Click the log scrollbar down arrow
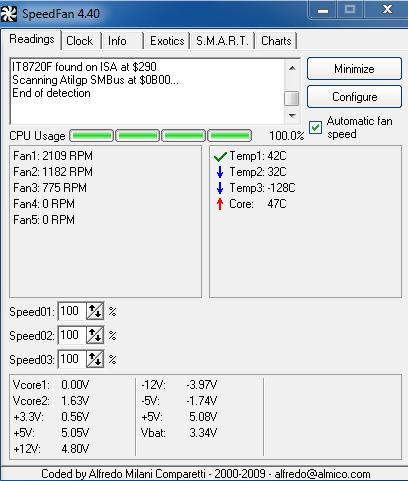408x481 pixels. coord(292,116)
